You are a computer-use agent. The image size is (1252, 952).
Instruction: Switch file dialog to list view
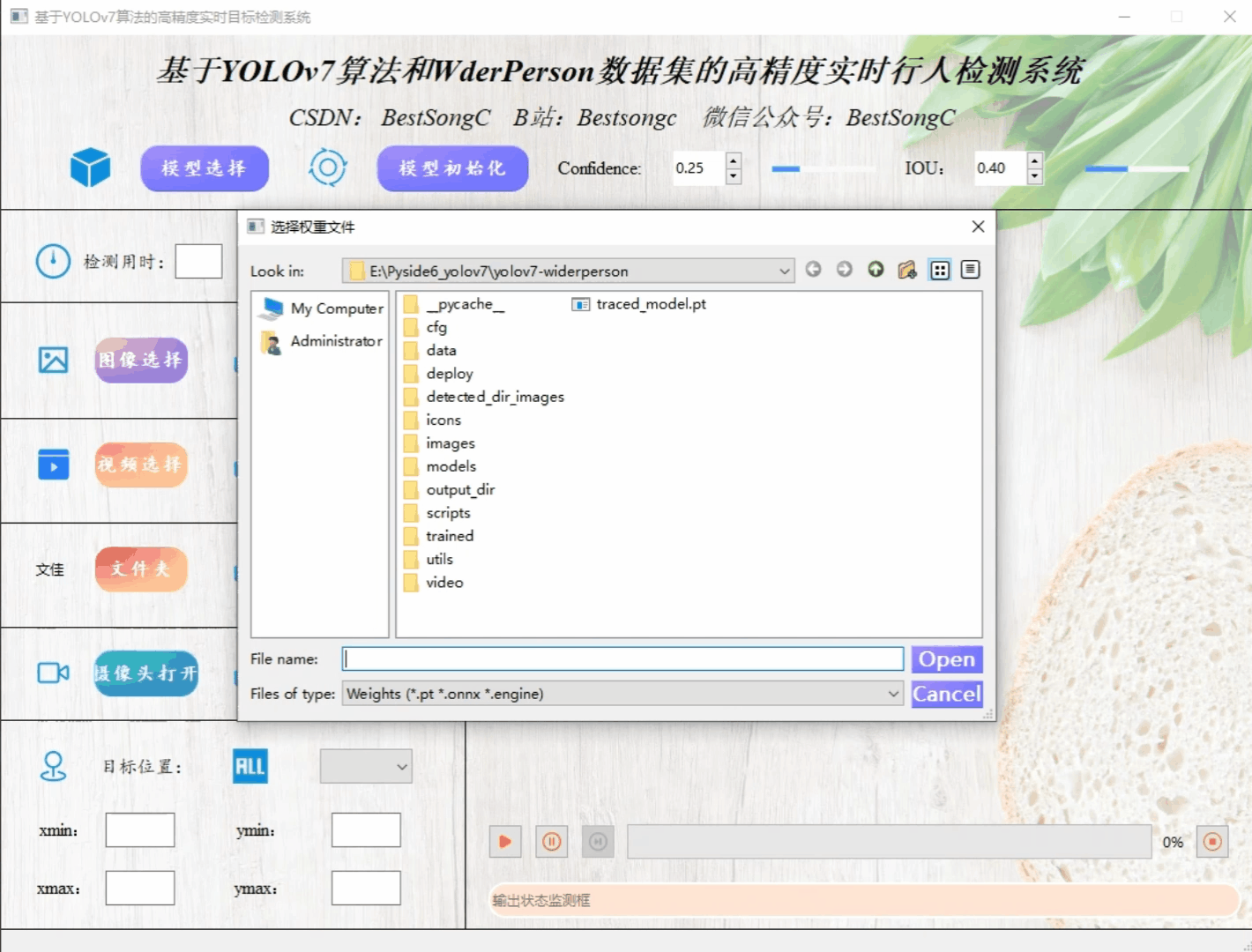coord(940,270)
